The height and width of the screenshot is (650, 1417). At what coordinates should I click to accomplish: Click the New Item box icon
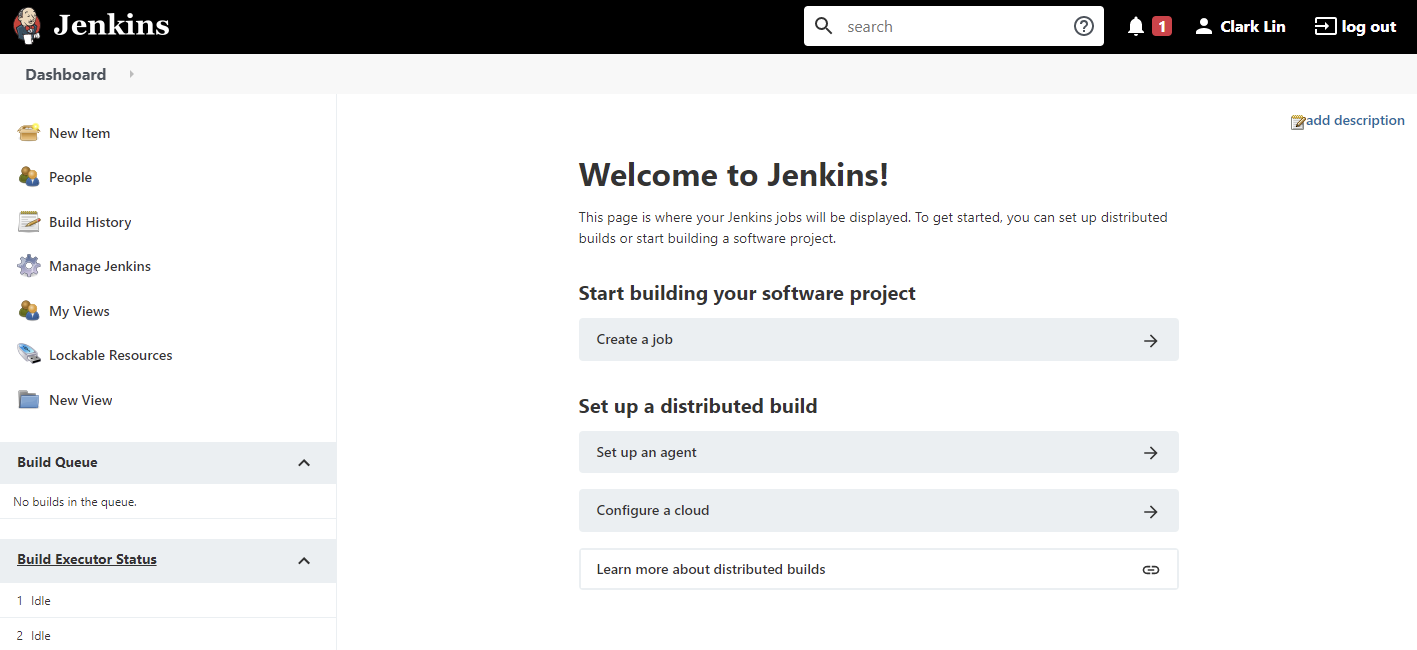[x=29, y=133]
